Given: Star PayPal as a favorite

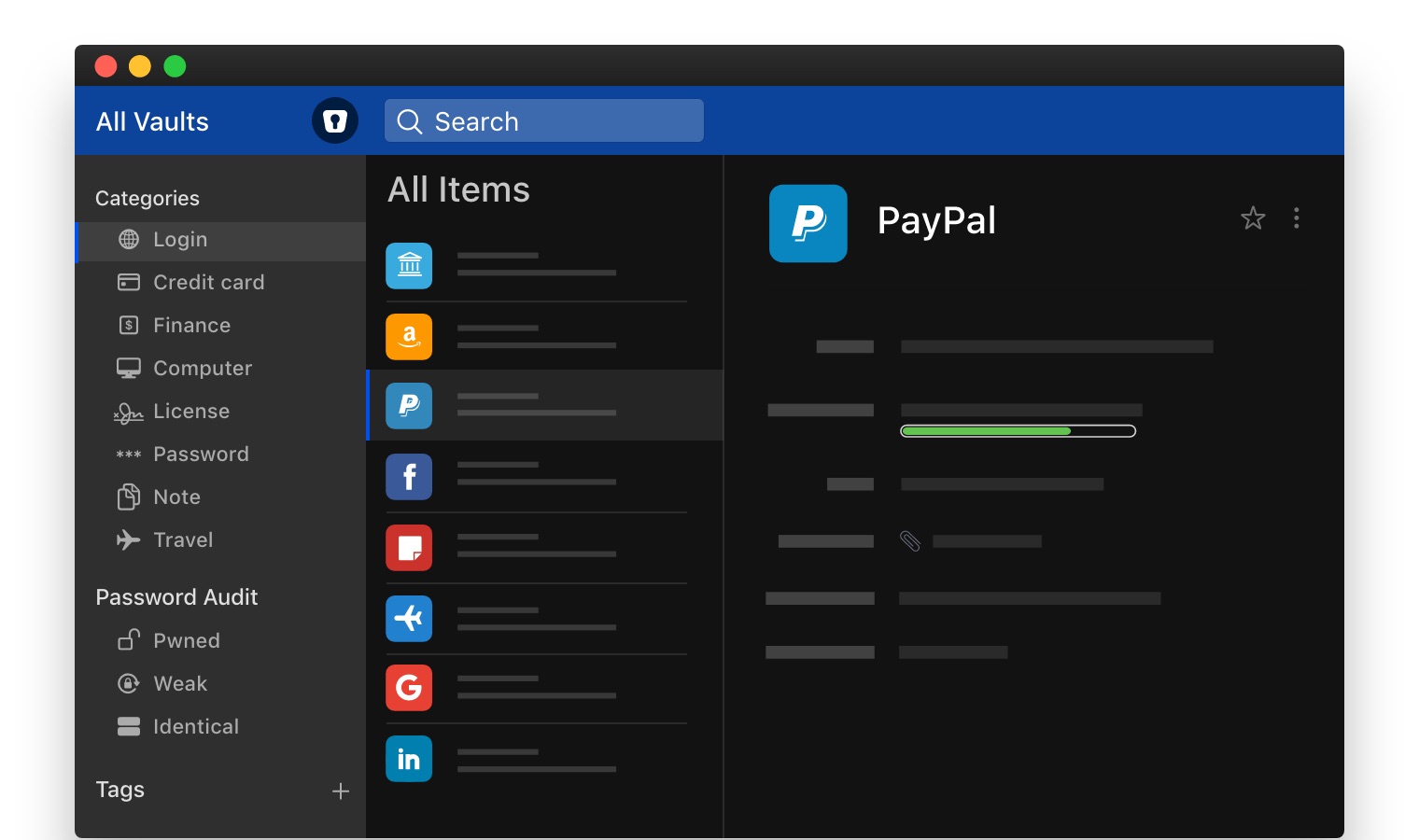Looking at the screenshot, I should tap(1252, 218).
